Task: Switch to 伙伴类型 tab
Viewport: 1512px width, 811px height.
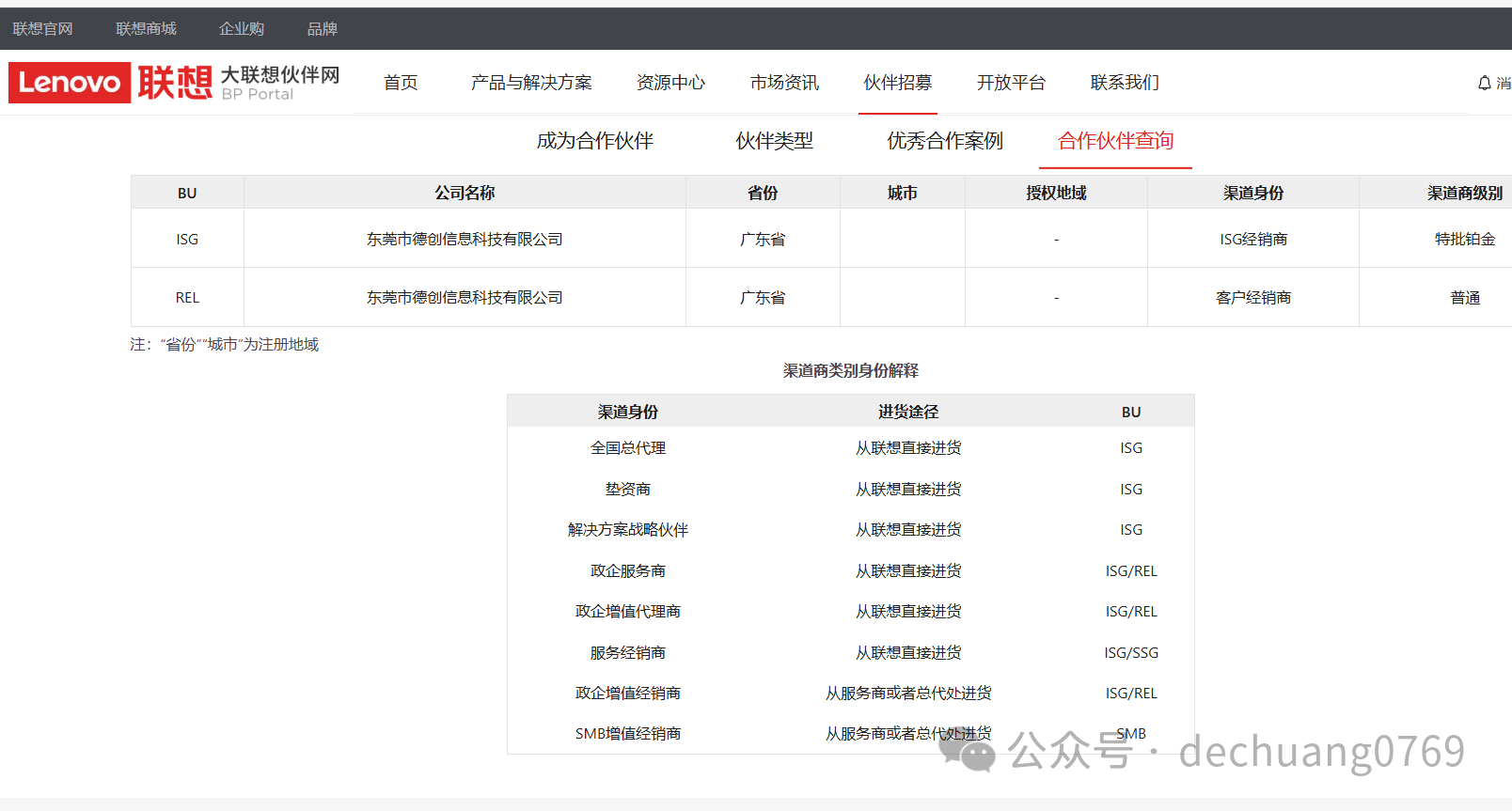Action: coord(775,141)
